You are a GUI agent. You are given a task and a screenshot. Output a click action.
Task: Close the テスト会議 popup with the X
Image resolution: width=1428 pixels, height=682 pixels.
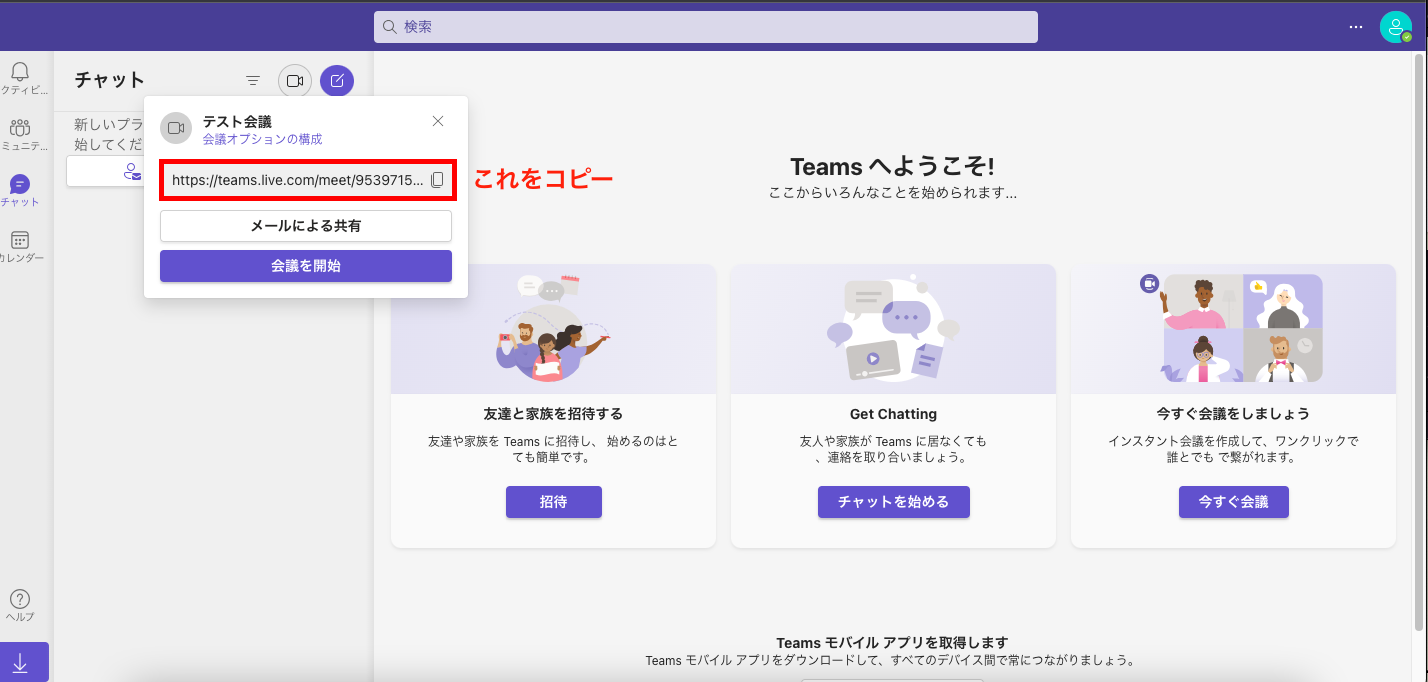(437, 120)
